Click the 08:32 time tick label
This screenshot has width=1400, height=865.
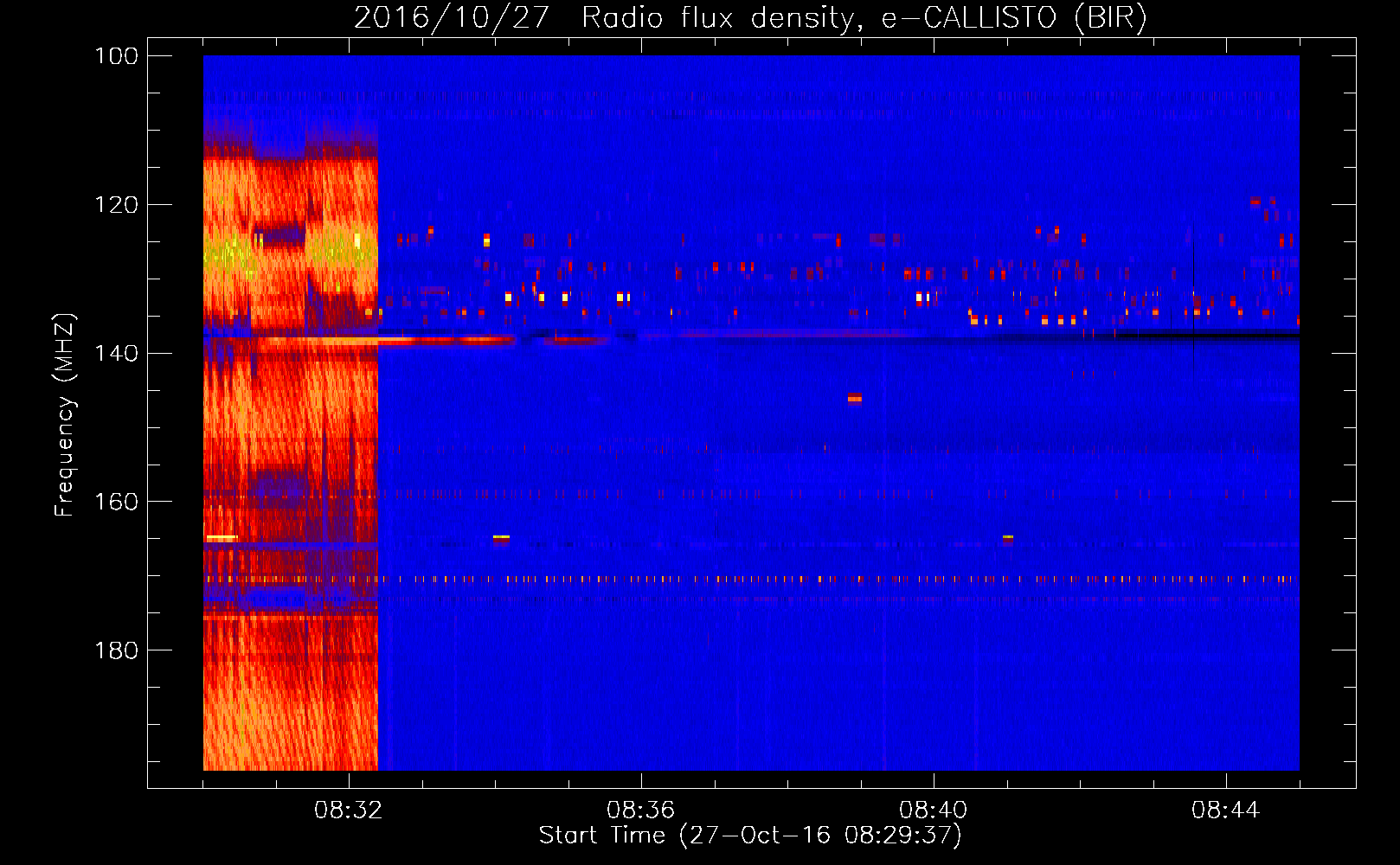349,811
